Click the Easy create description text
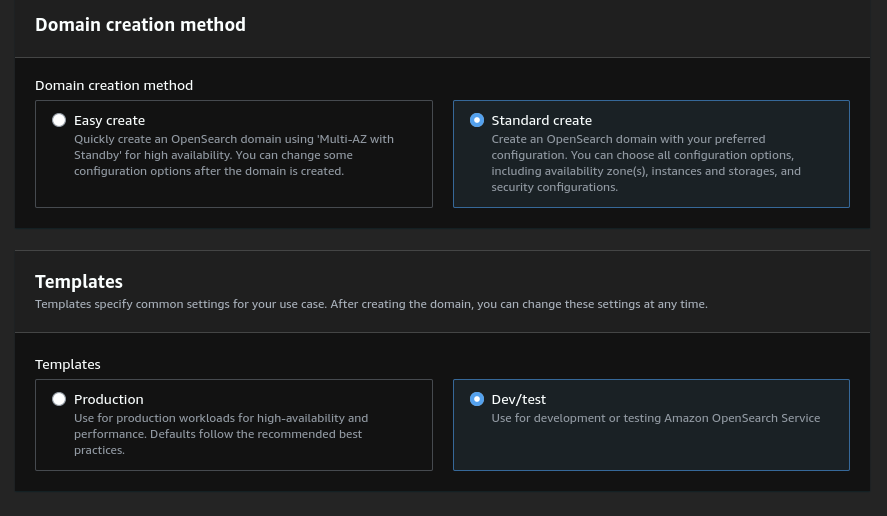 (234, 155)
